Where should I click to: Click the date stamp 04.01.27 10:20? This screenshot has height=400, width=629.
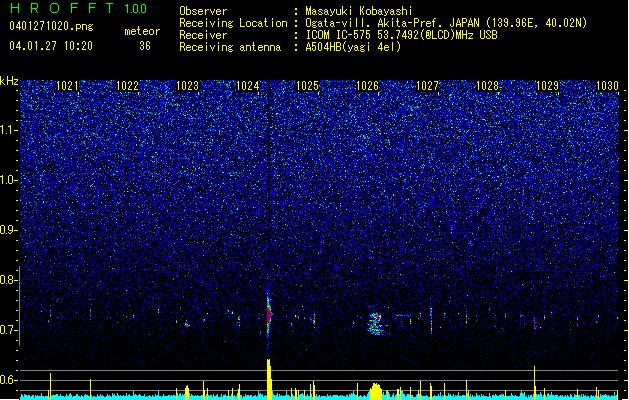click(51, 46)
